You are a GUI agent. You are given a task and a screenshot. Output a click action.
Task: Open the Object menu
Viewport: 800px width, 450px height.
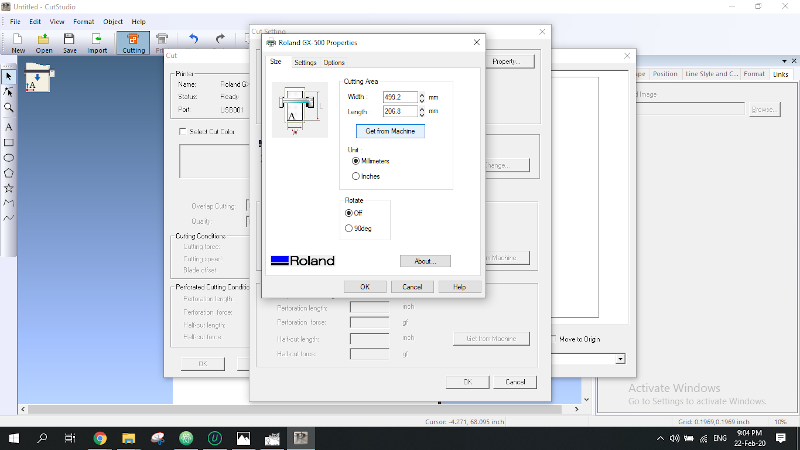tap(113, 22)
